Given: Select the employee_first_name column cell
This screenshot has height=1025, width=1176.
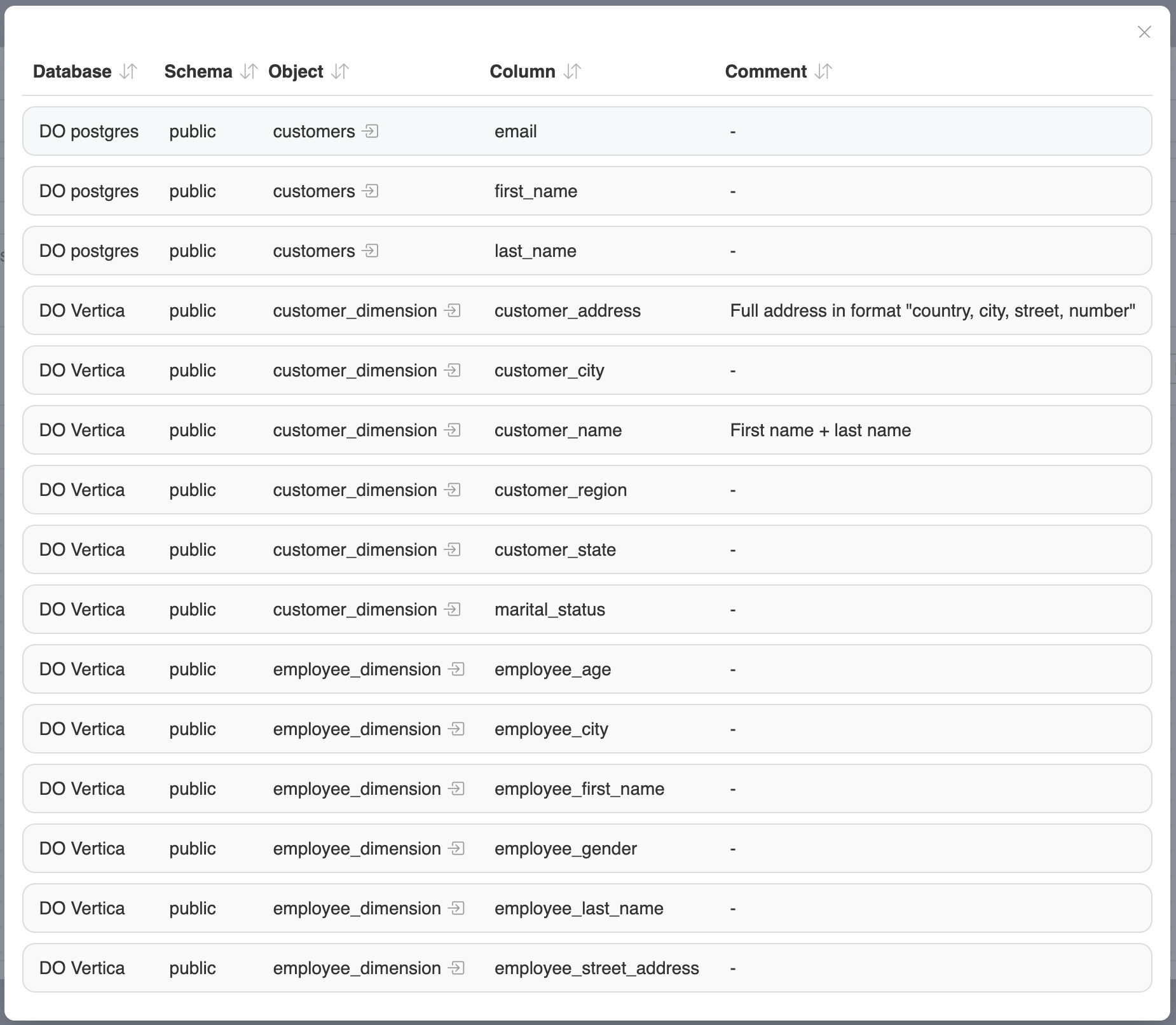Looking at the screenshot, I should (579, 788).
